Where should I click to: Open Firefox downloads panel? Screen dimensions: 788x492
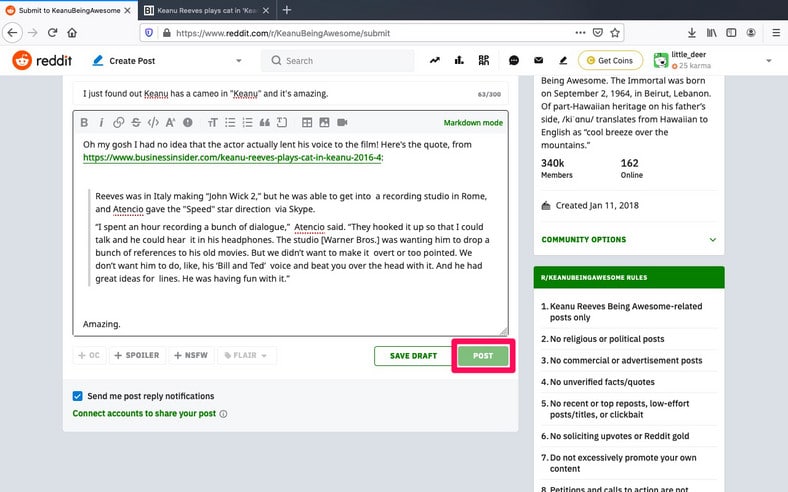tap(692, 33)
